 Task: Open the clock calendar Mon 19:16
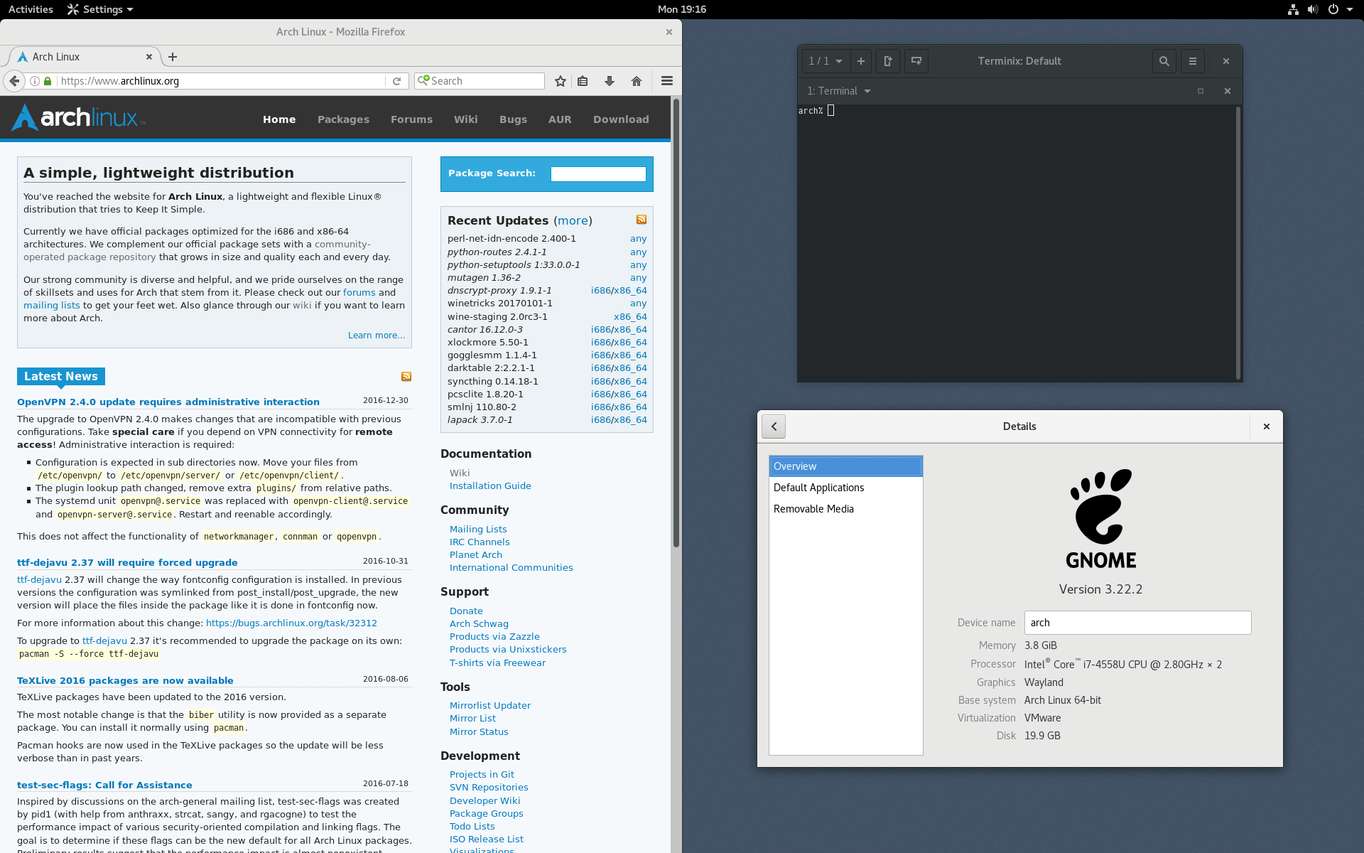[682, 9]
